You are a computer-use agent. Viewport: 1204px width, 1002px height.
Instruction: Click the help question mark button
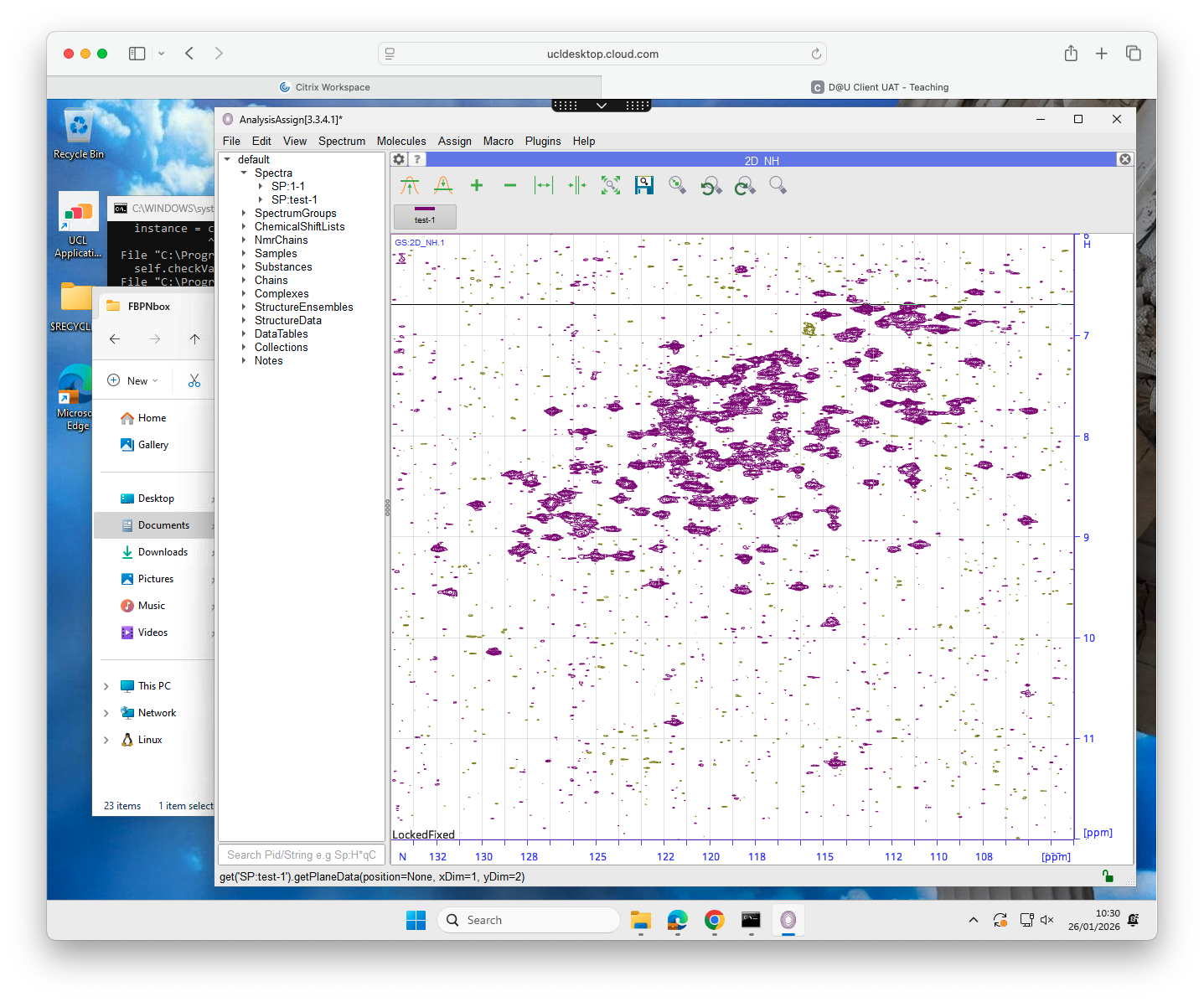pyautogui.click(x=417, y=159)
